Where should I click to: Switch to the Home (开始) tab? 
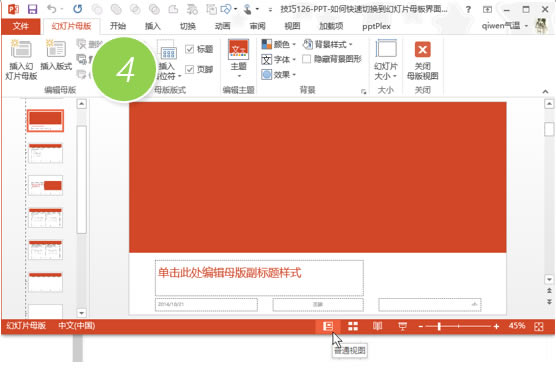click(118, 26)
